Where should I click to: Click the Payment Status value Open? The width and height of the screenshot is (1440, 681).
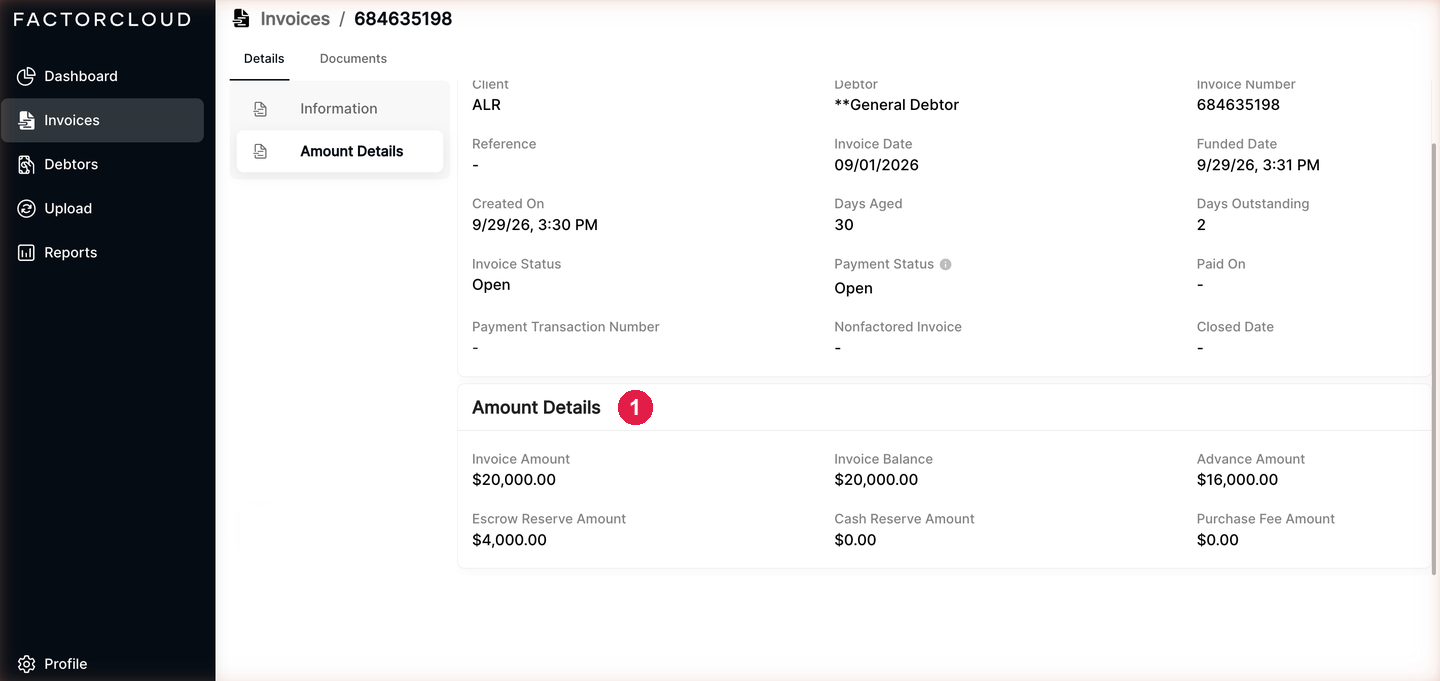[x=854, y=288]
